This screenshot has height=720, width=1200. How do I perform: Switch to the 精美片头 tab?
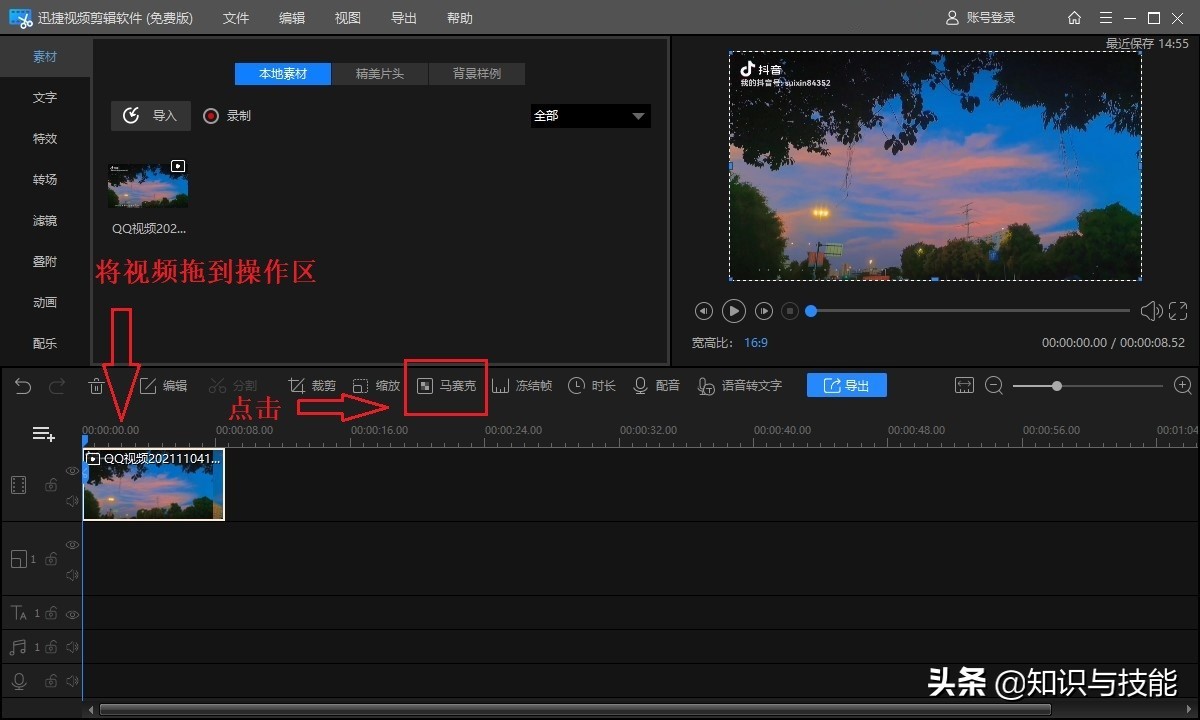tap(380, 74)
